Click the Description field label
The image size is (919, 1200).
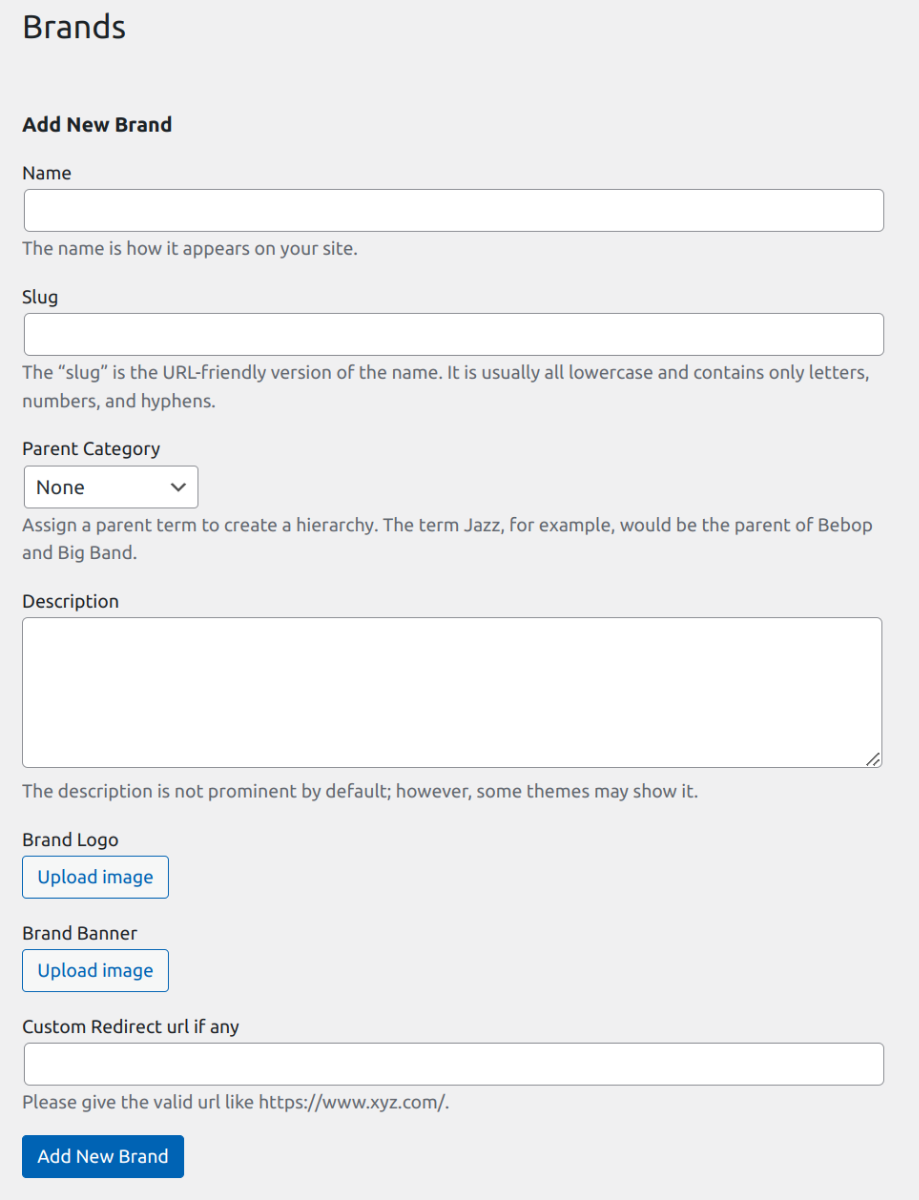pyautogui.click(x=70, y=601)
